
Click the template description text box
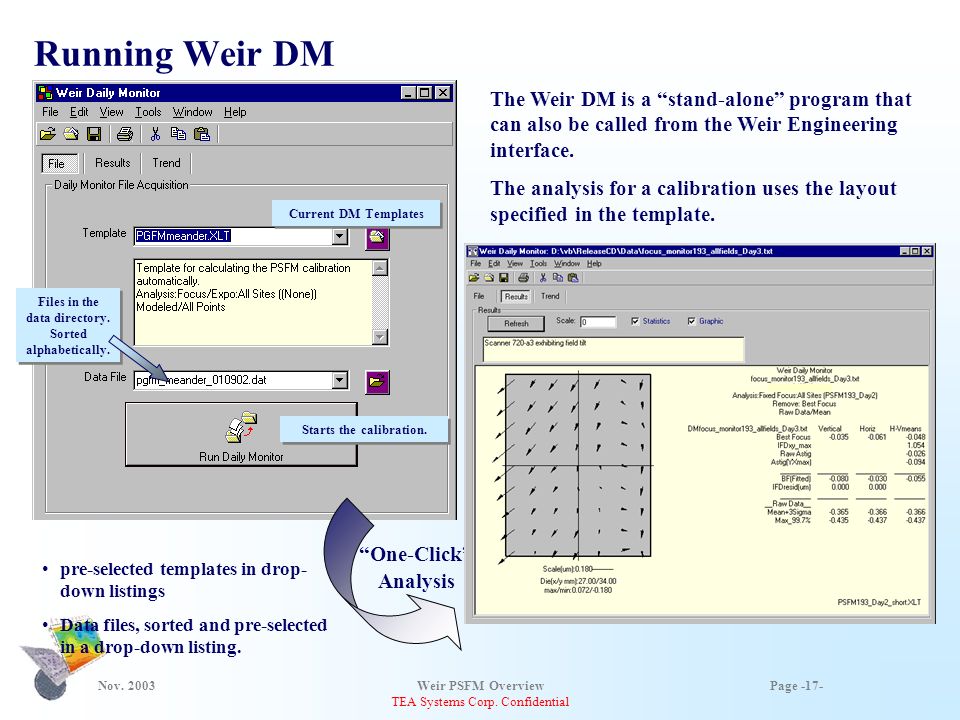tap(253, 302)
